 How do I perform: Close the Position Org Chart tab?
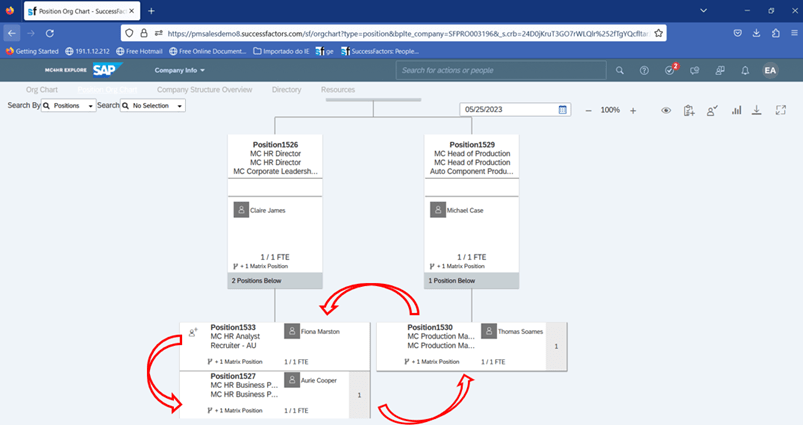click(x=132, y=11)
